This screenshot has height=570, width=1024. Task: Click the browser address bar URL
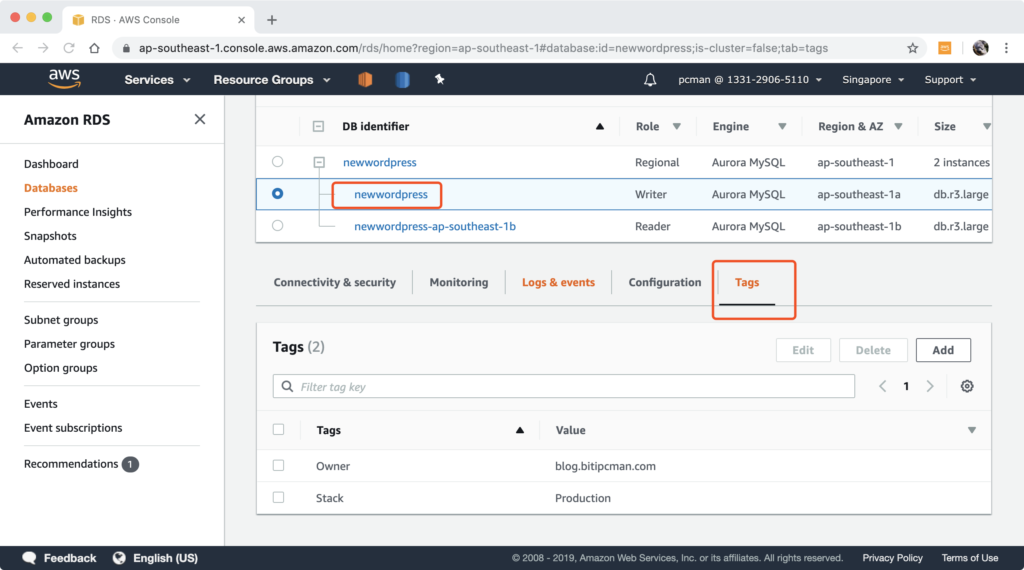click(483, 48)
